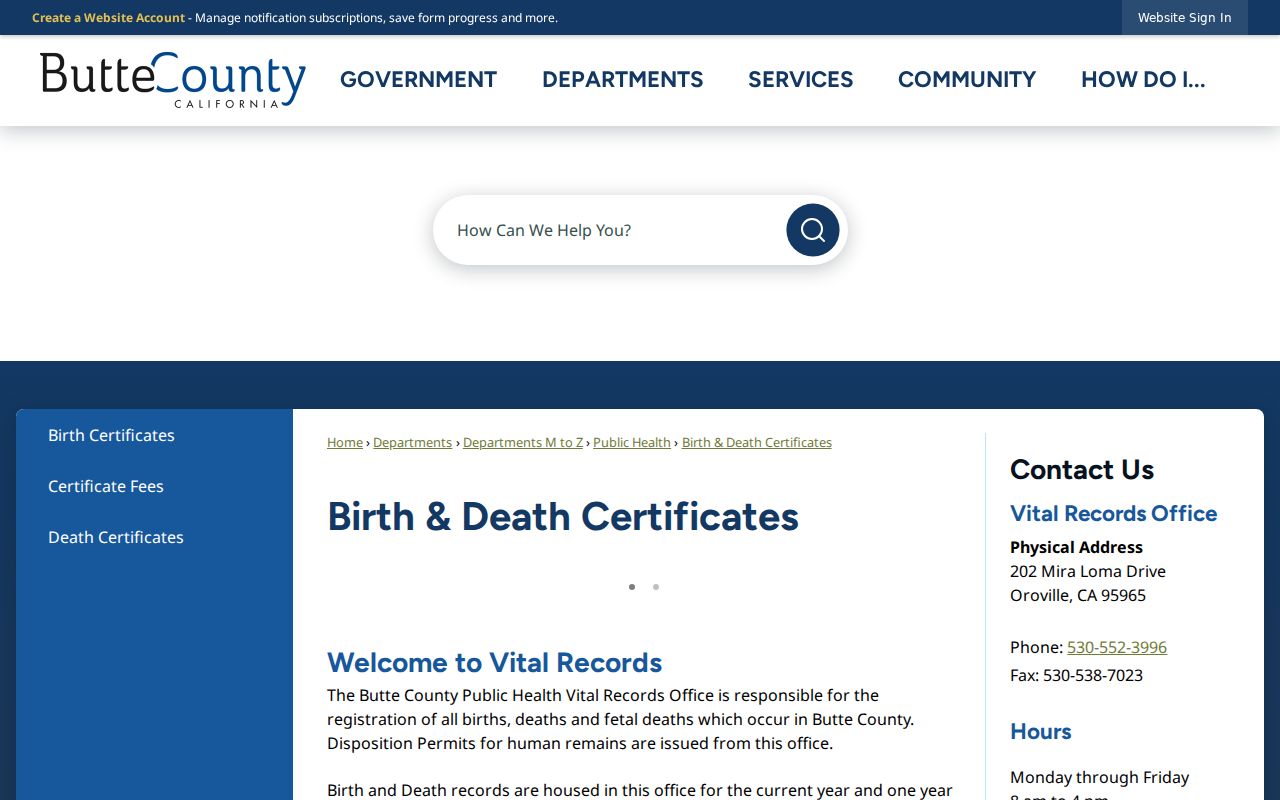
Task: Click the Vital Records Office heading
Action: pyautogui.click(x=1114, y=513)
